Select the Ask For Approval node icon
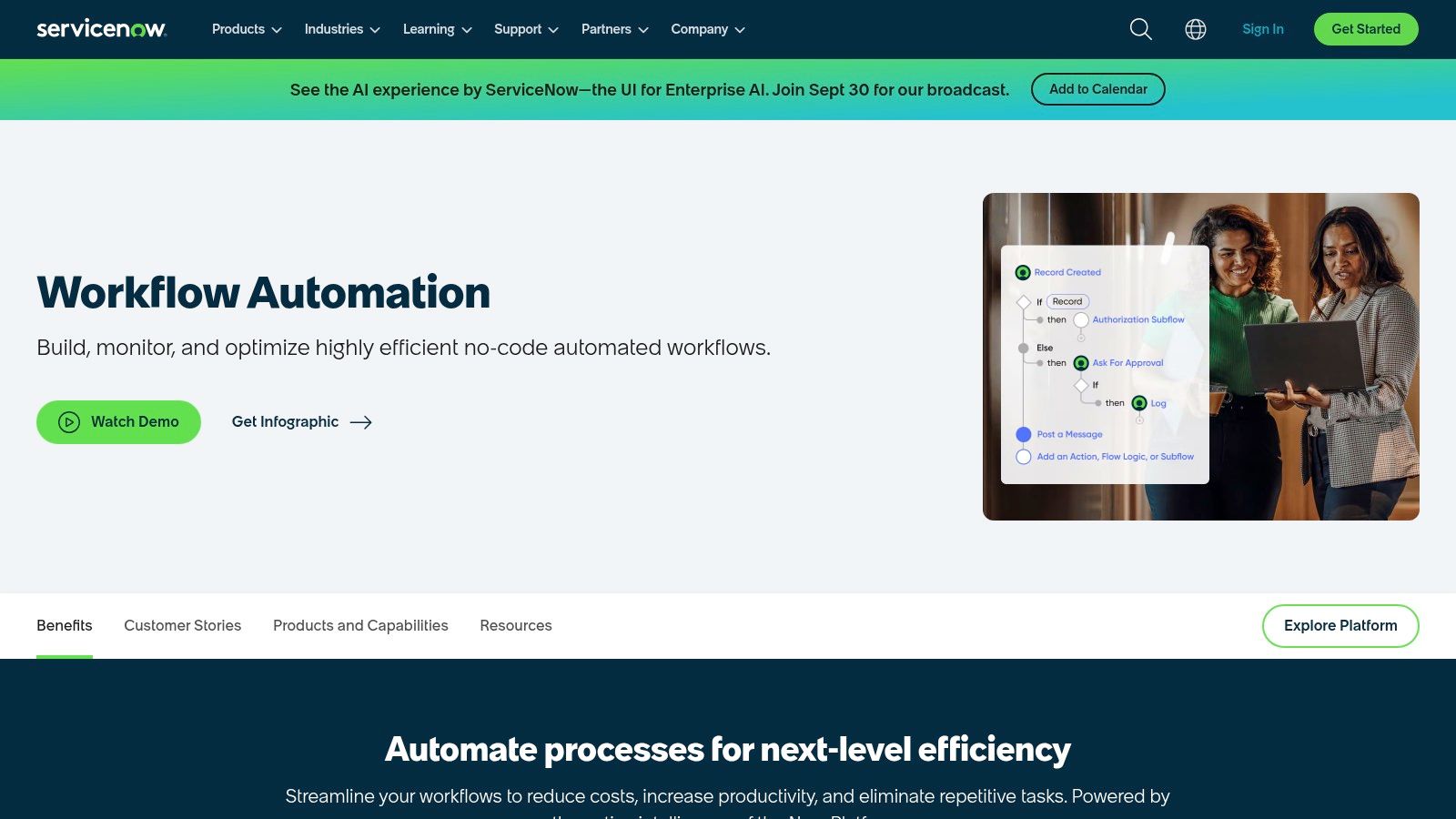The width and height of the screenshot is (1456, 819). click(x=1080, y=362)
